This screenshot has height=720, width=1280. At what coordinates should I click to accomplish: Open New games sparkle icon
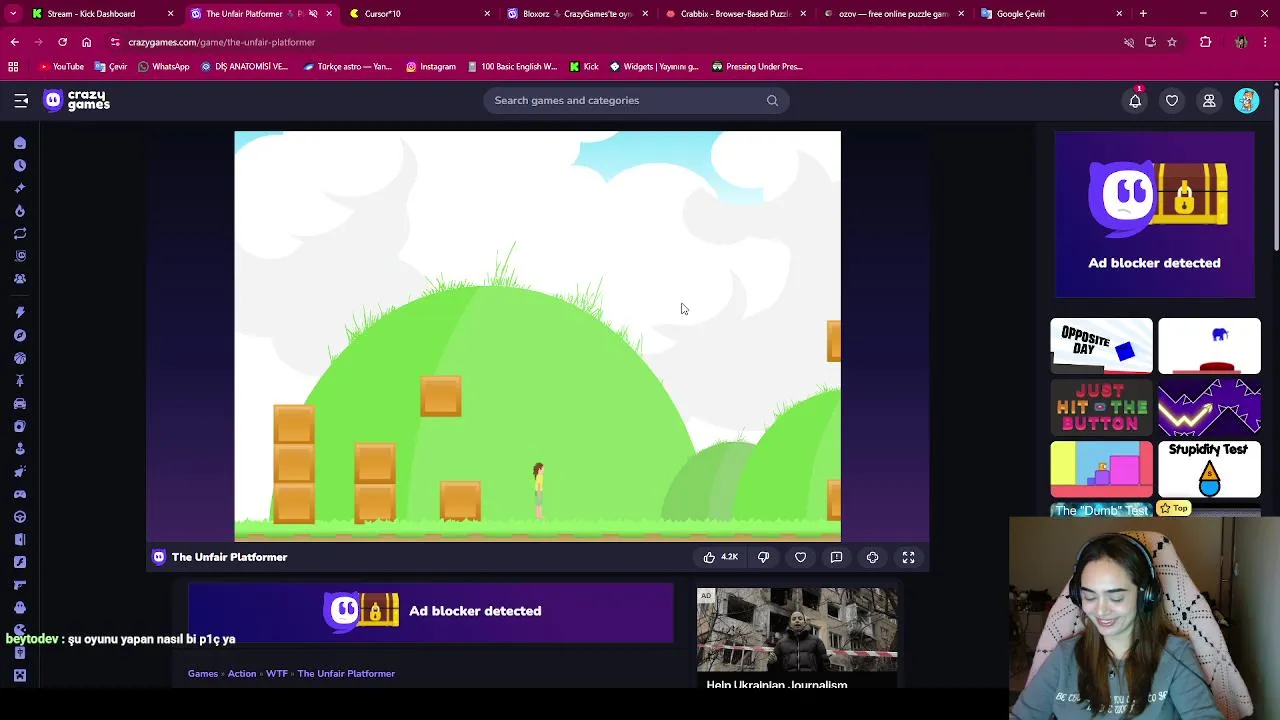pyautogui.click(x=20, y=188)
